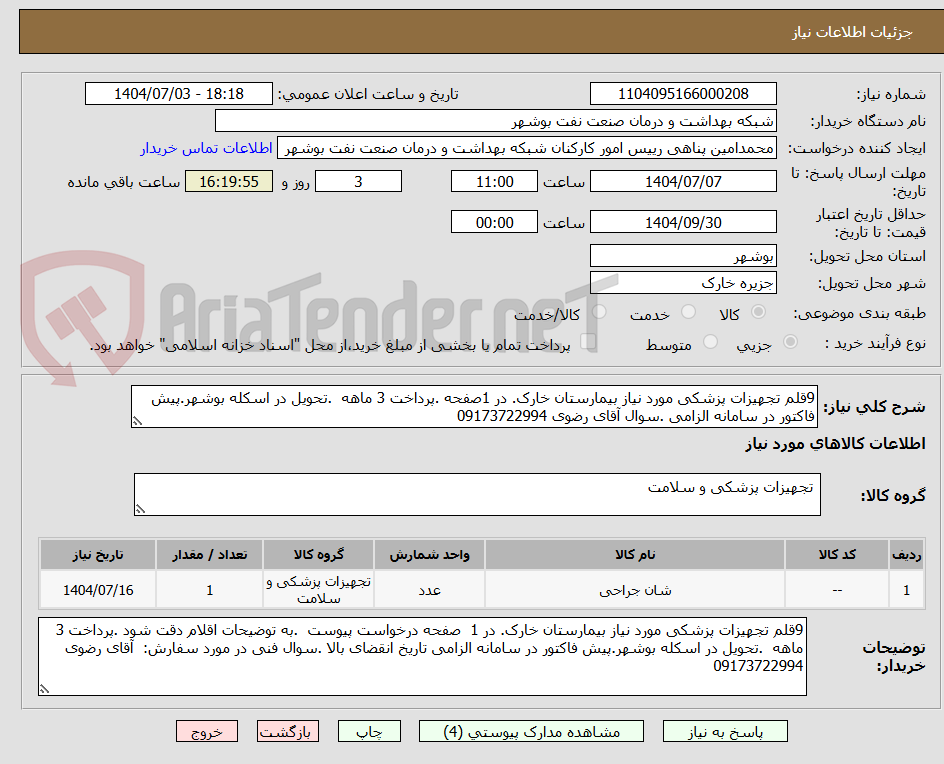This screenshot has height=764, width=944.
Task: Click the روز field showing 3
Action: (x=358, y=181)
